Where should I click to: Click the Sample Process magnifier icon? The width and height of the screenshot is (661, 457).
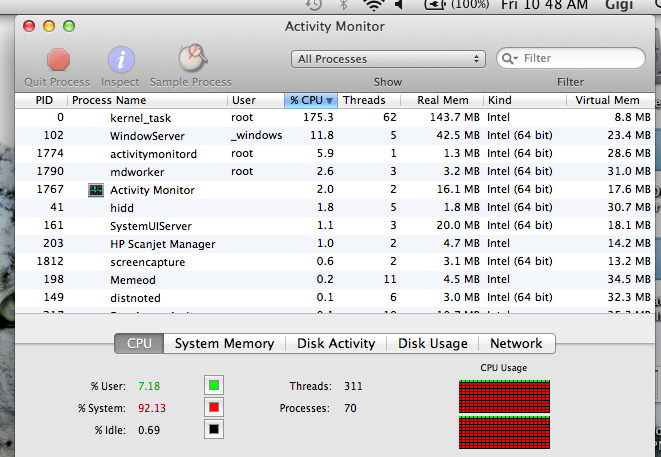[x=193, y=58]
